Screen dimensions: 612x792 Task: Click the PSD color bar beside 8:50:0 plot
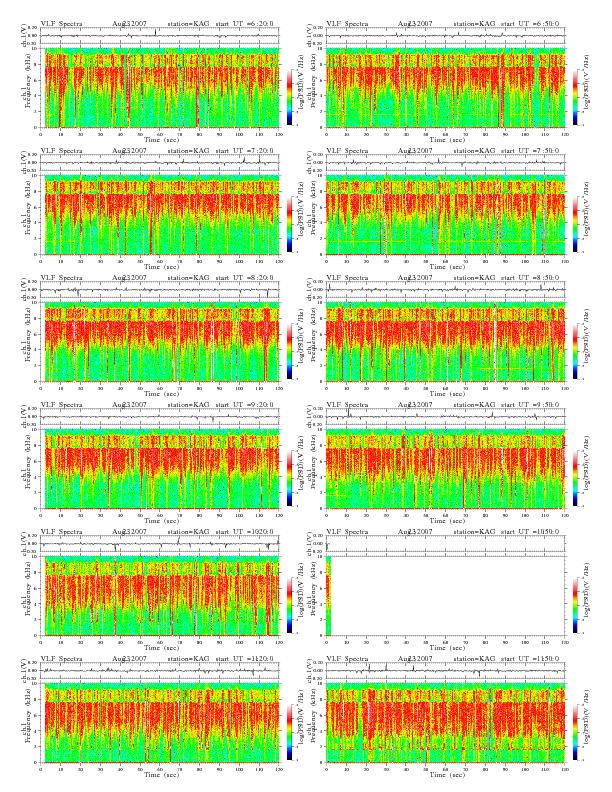[x=576, y=351]
